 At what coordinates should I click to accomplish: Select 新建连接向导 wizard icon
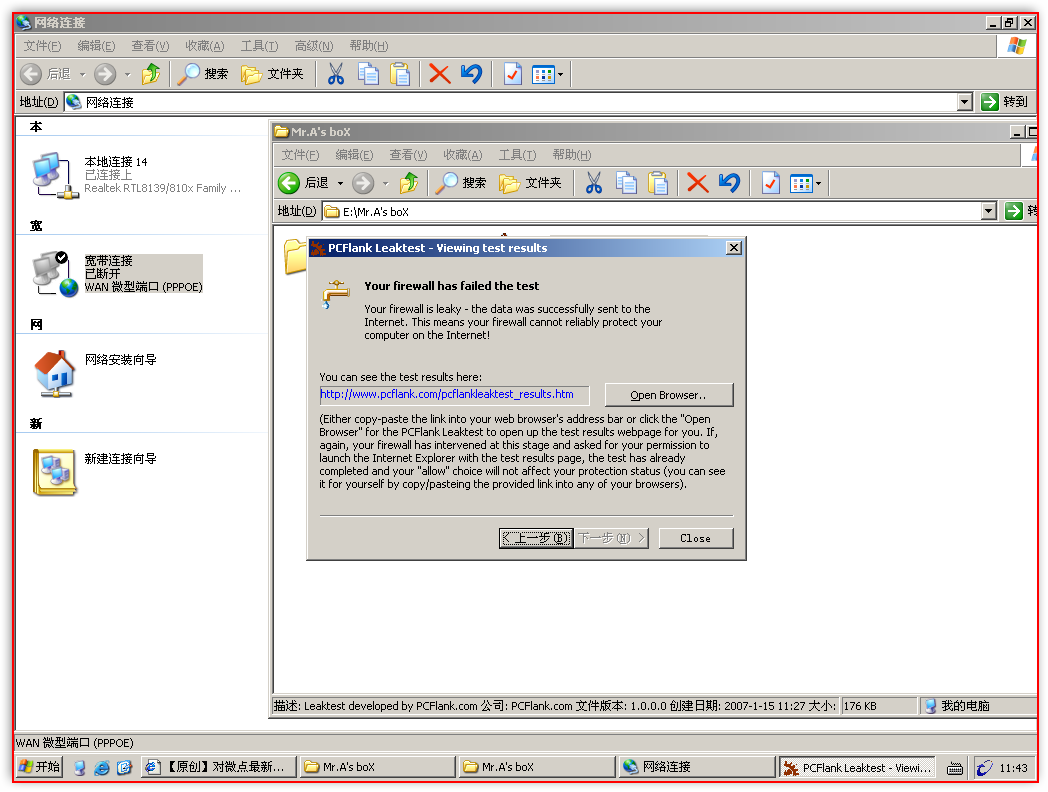(x=54, y=472)
